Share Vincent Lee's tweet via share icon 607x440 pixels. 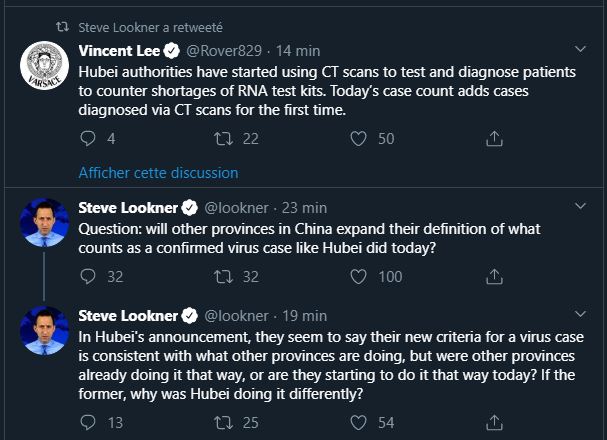coord(493,139)
